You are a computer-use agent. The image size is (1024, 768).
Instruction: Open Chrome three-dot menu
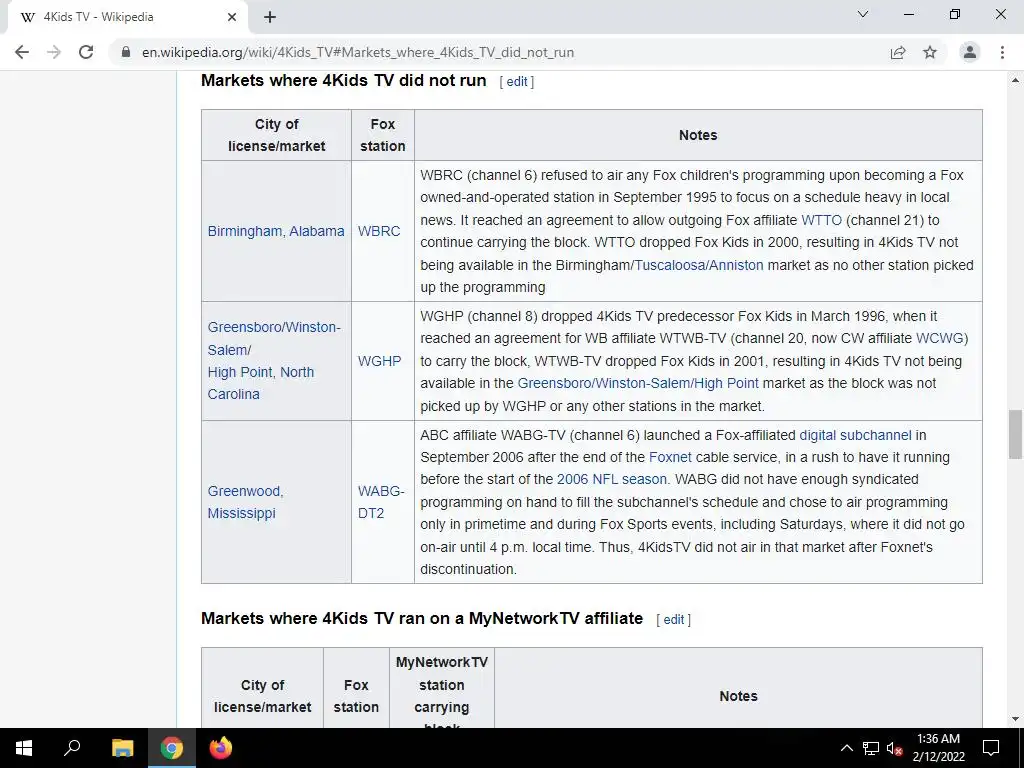[x=1002, y=52]
